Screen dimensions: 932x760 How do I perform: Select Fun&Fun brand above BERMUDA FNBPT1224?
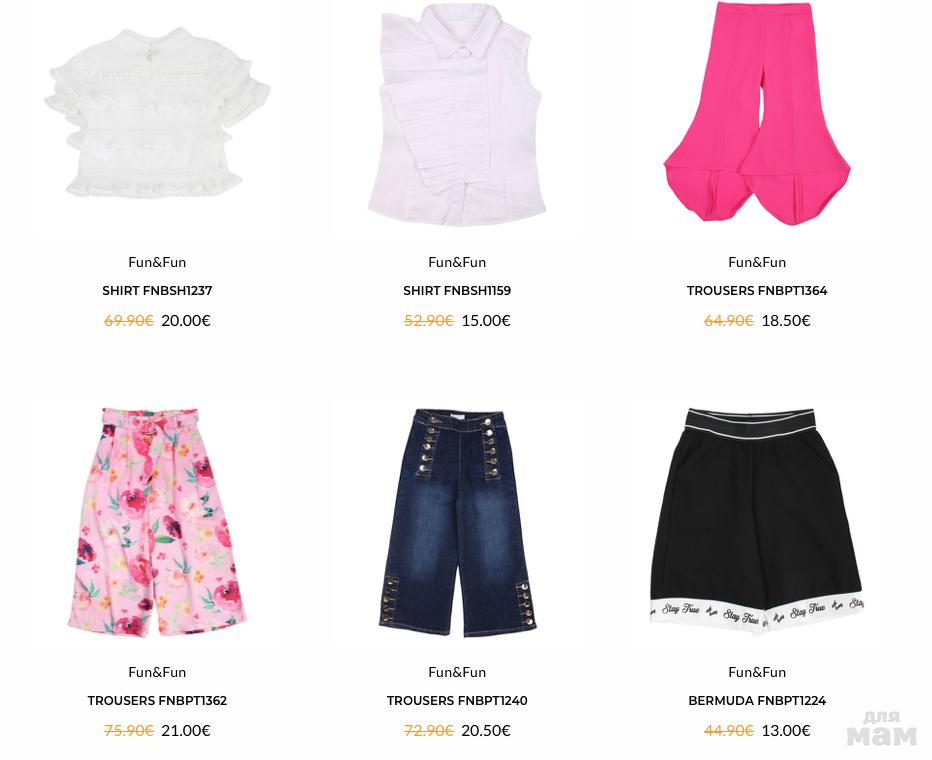(x=757, y=672)
